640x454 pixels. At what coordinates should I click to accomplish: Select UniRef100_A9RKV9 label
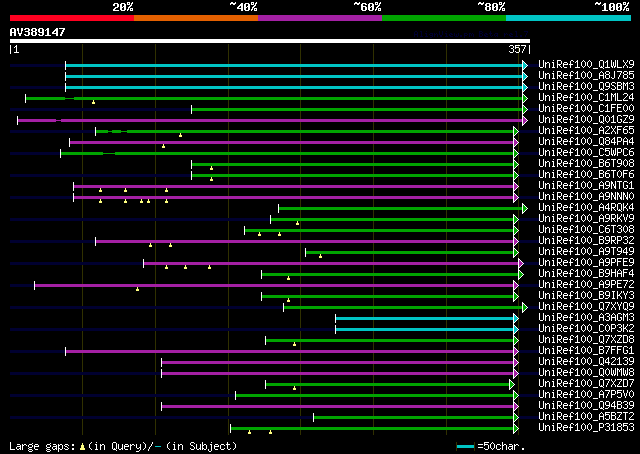click(586, 219)
